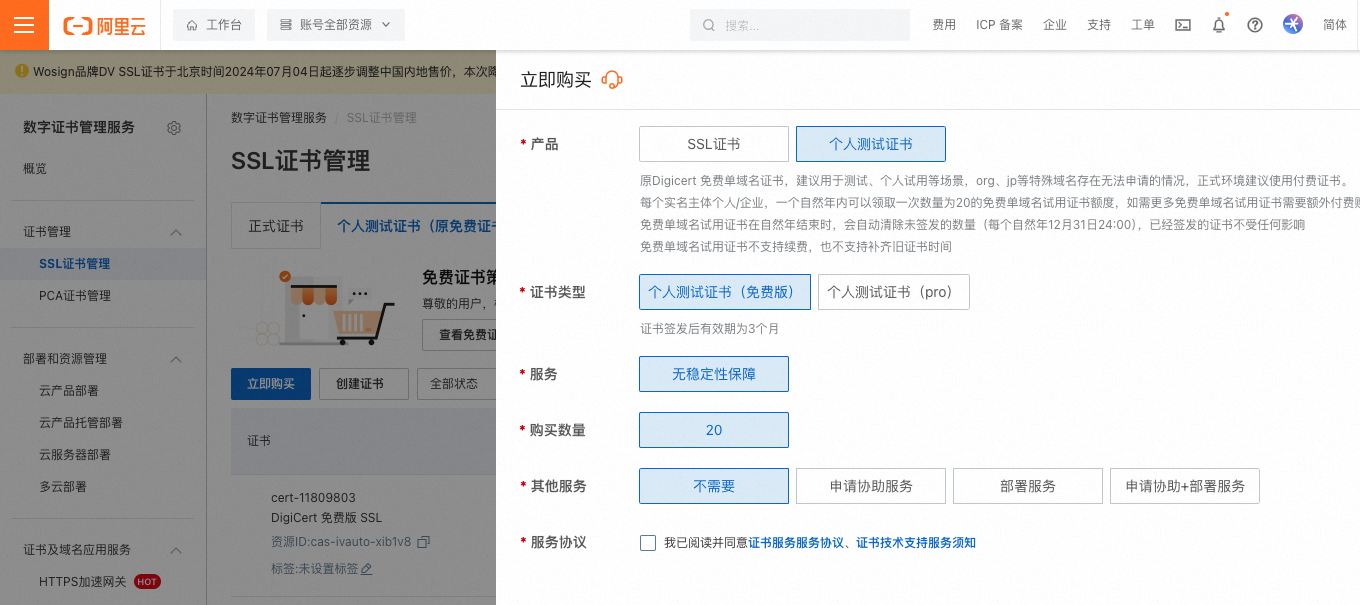The height and width of the screenshot is (605, 1360).
Task: Check the 服务协议 agreement checkbox
Action: (x=648, y=543)
